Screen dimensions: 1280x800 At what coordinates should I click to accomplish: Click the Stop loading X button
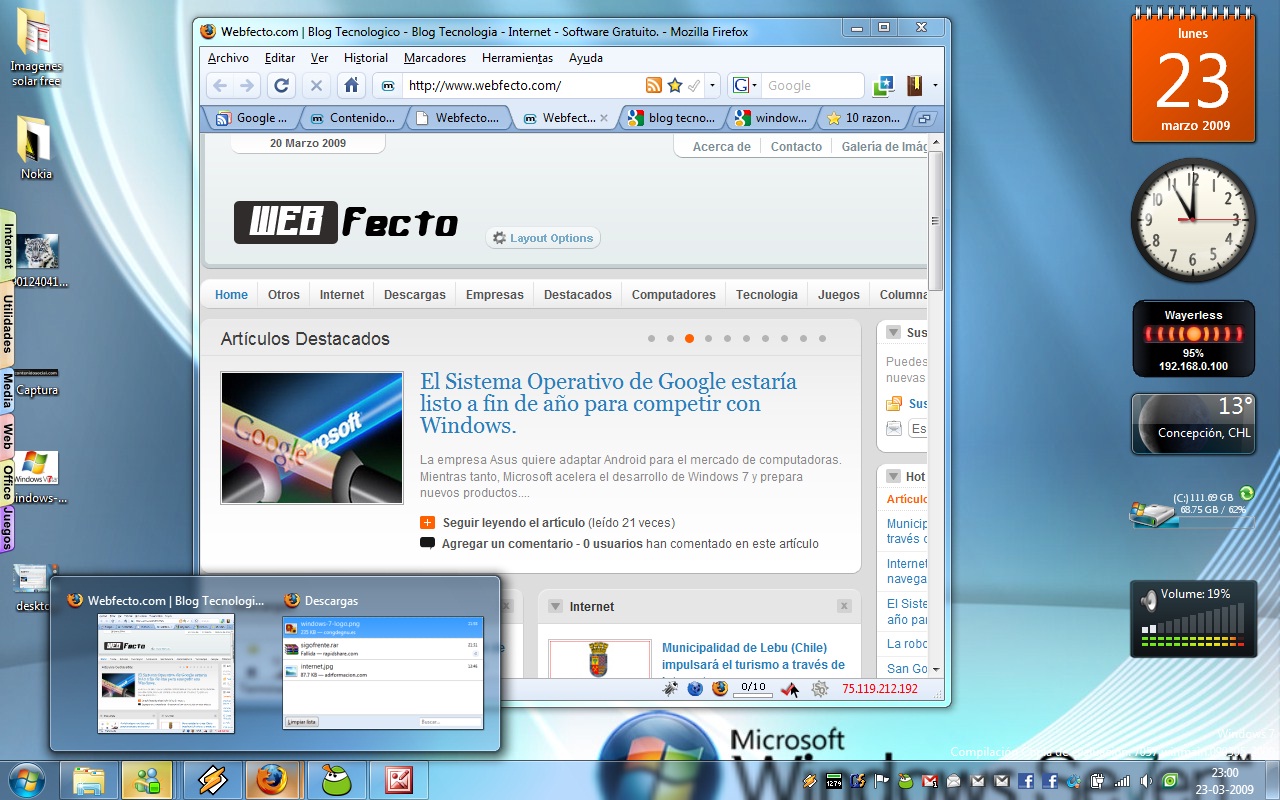pyautogui.click(x=316, y=86)
